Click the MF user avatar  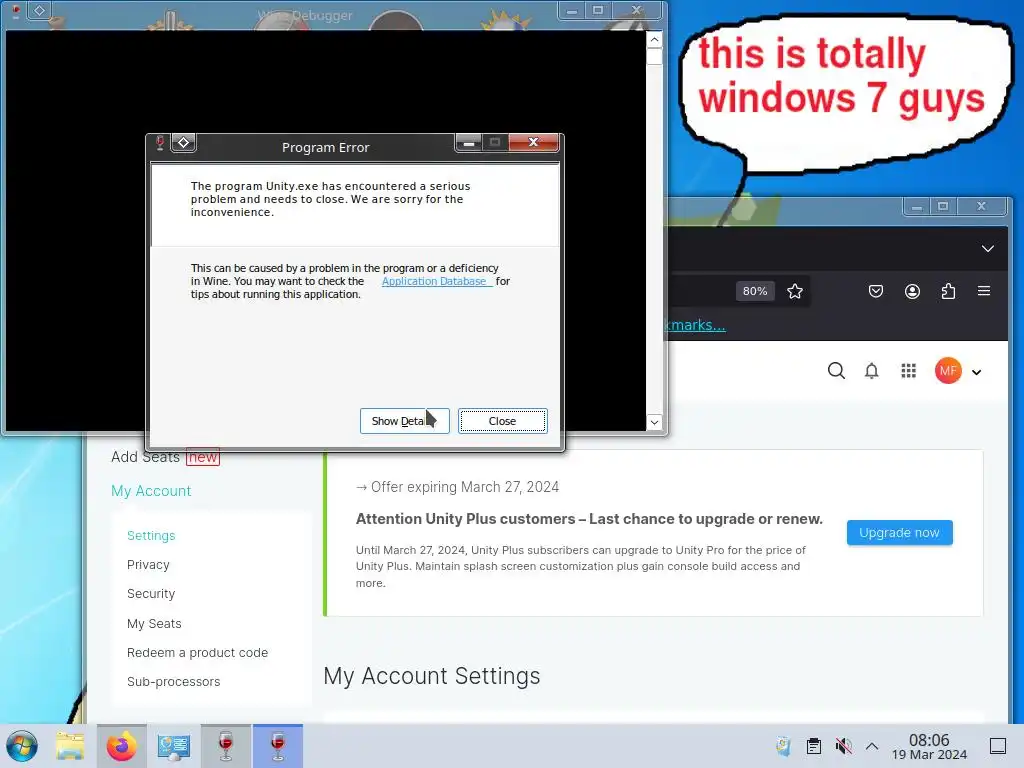948,371
